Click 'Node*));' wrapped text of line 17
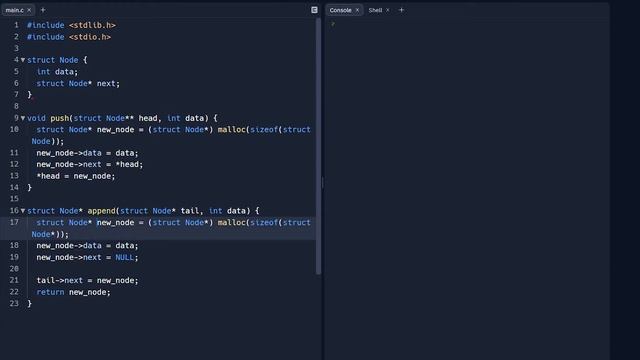640x360 pixels. (50, 234)
